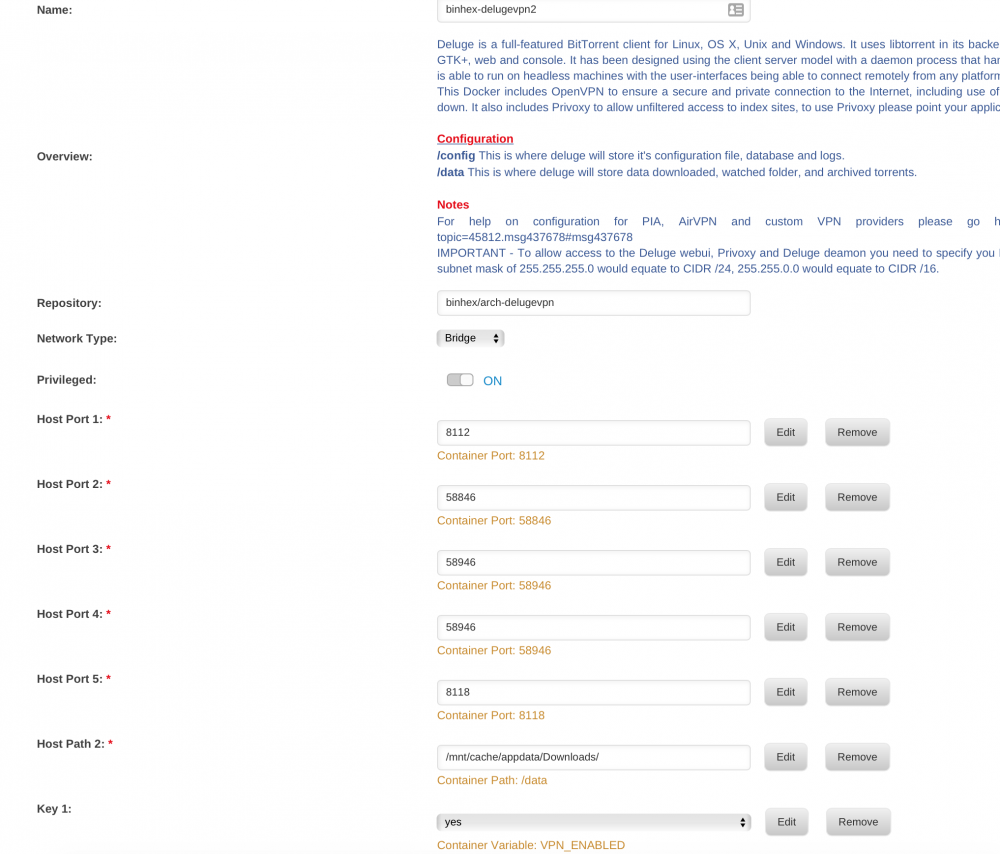Remove Host Port 2
The height and width of the screenshot is (854, 1000).
click(x=857, y=497)
